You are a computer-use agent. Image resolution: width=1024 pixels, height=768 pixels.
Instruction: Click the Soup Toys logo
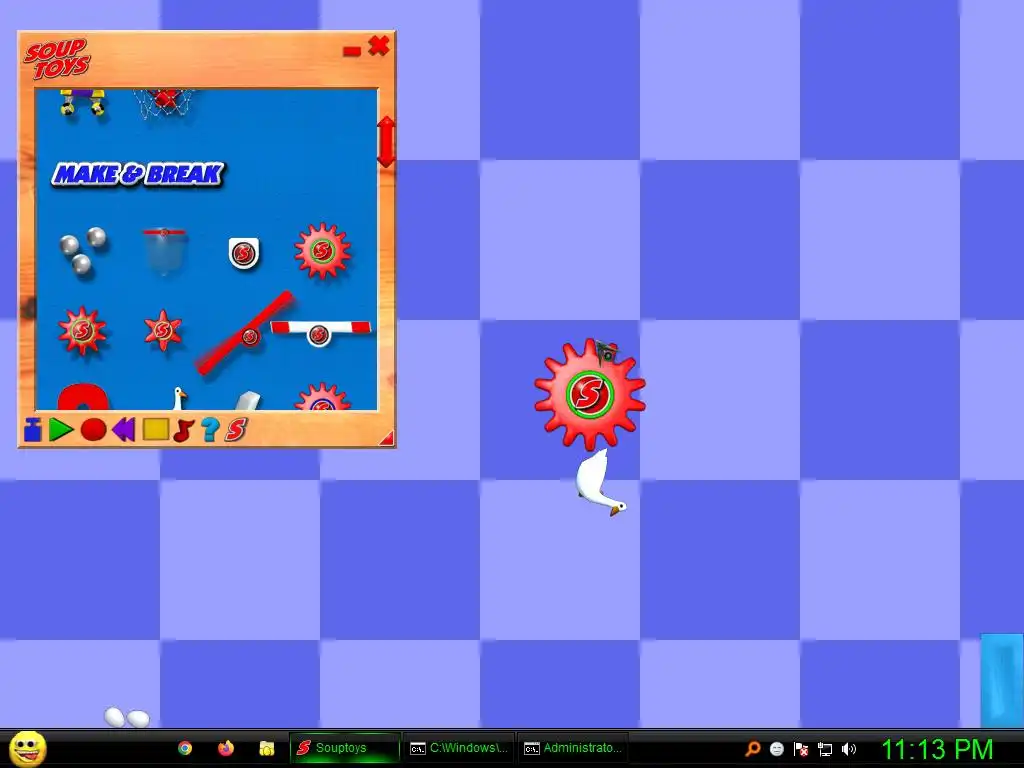pos(57,59)
